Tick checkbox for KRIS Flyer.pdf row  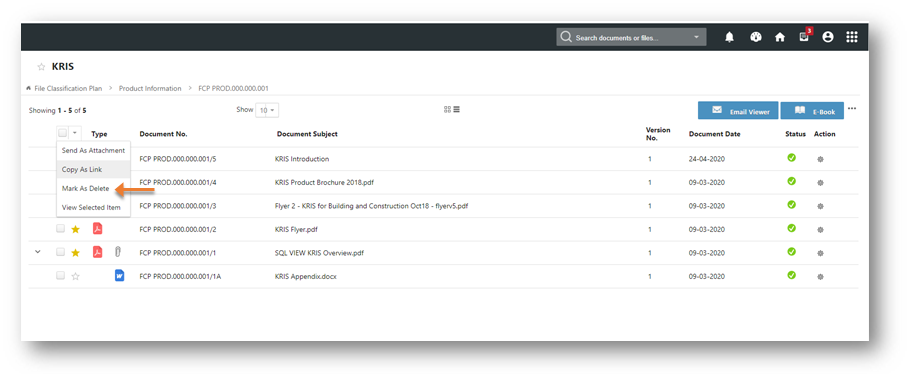click(60, 229)
